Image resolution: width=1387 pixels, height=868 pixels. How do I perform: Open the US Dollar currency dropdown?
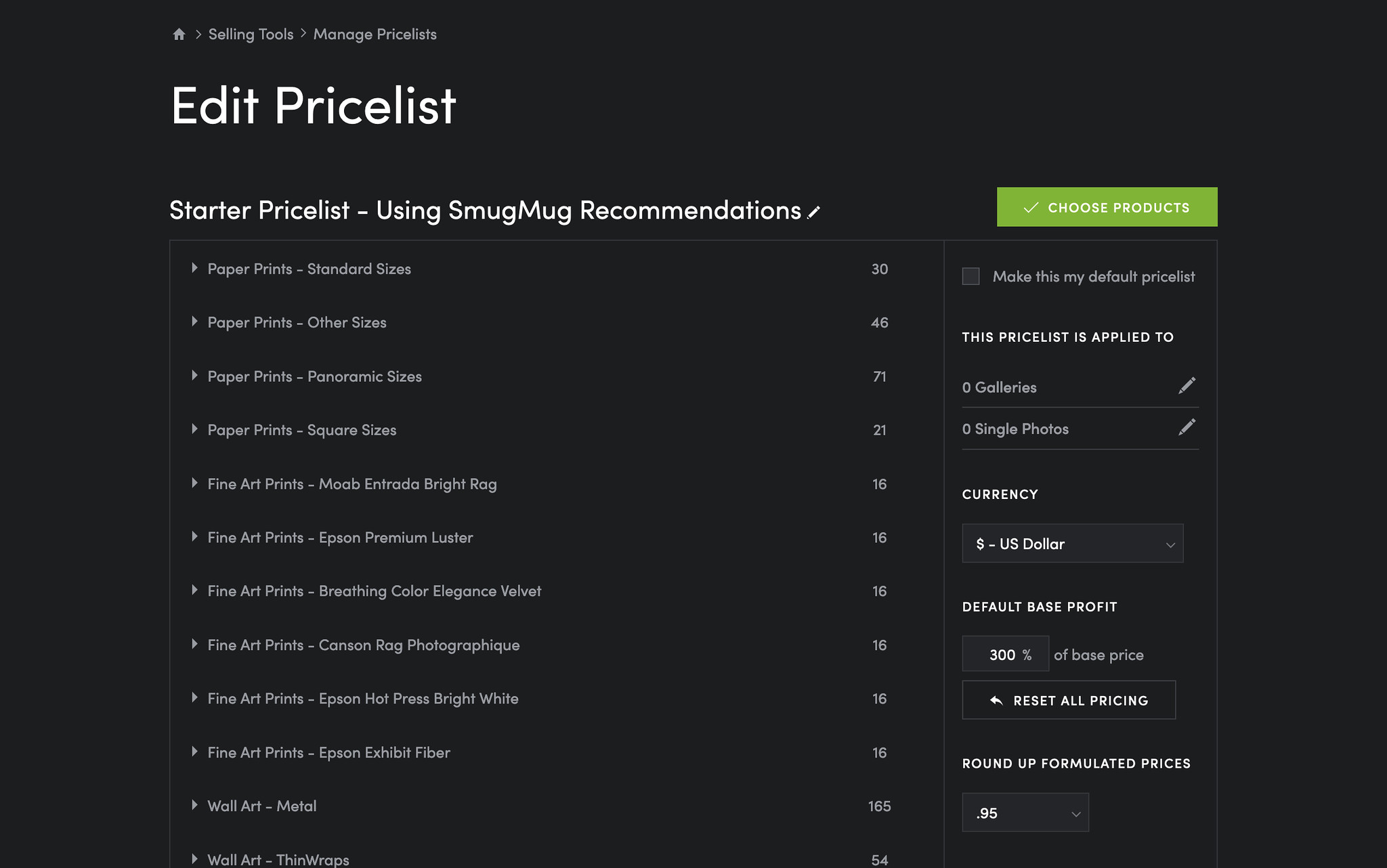click(x=1072, y=543)
